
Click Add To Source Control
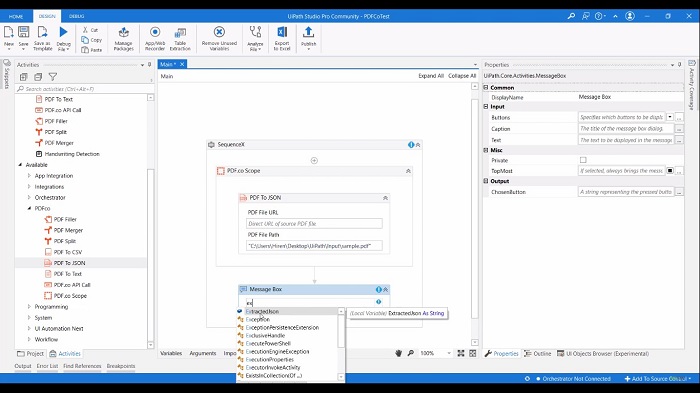[x=657, y=379]
